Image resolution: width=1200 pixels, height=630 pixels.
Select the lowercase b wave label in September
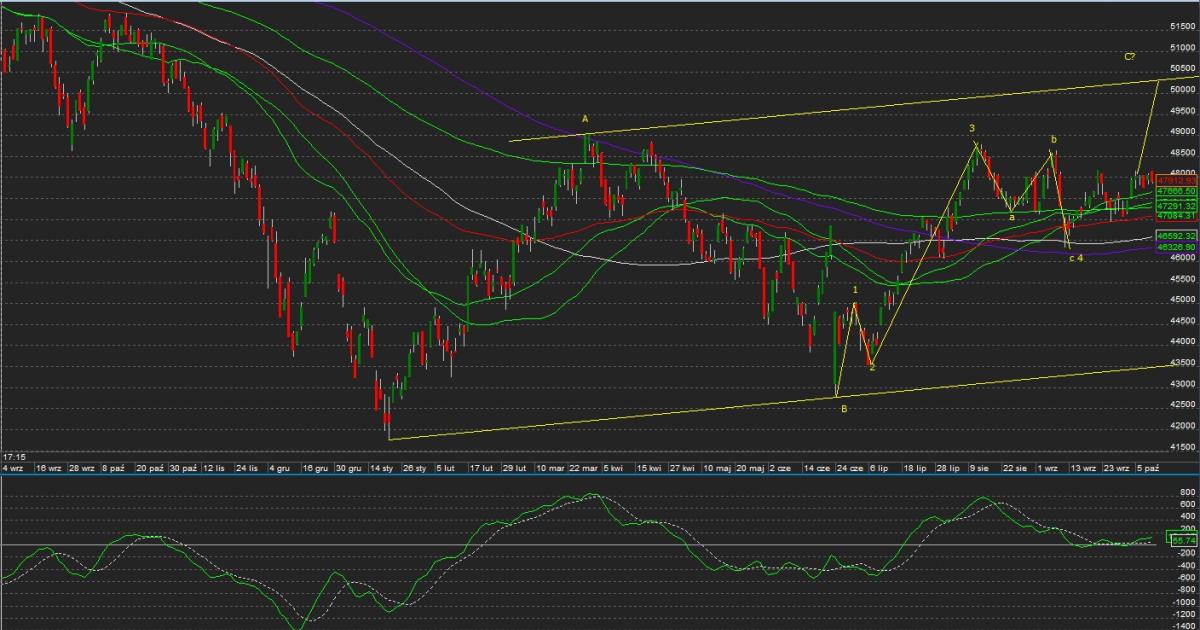(1053, 139)
